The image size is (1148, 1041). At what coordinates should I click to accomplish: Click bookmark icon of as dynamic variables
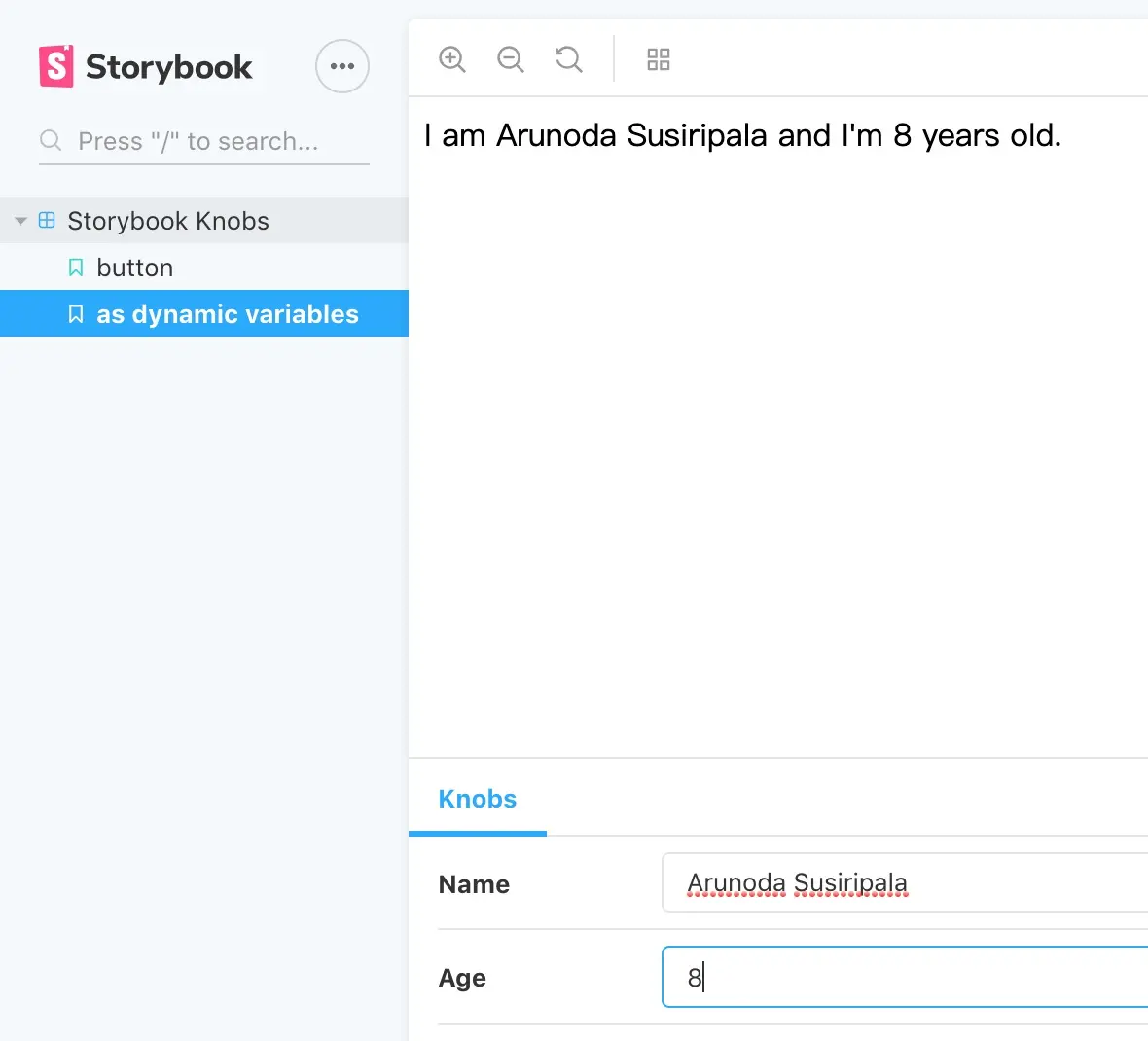[x=76, y=314]
